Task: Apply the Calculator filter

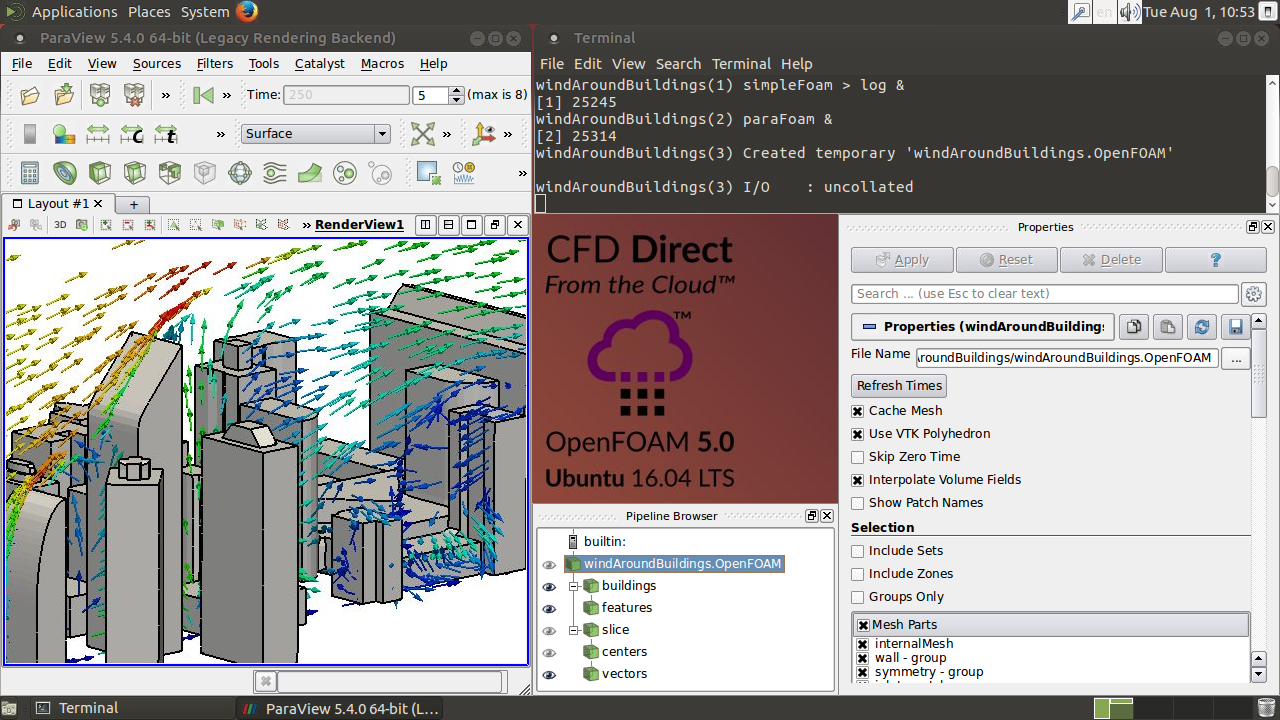Action: (30, 173)
